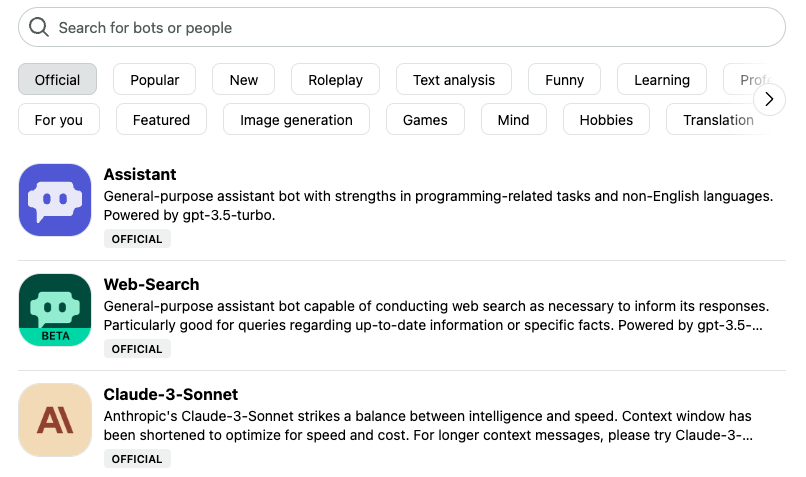Select the Funny category chip
Viewport: 806px width, 477px height.
point(564,80)
